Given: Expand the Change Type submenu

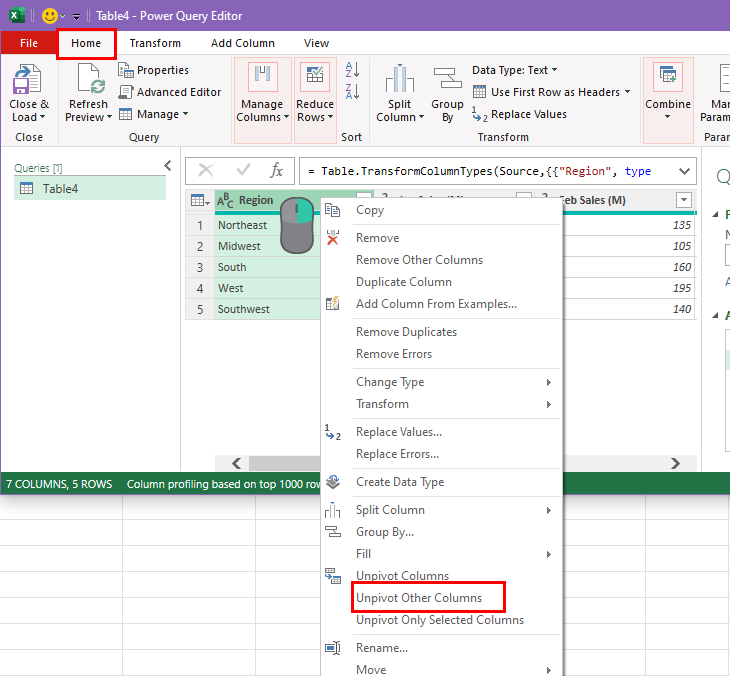Looking at the screenshot, I should click(441, 382).
